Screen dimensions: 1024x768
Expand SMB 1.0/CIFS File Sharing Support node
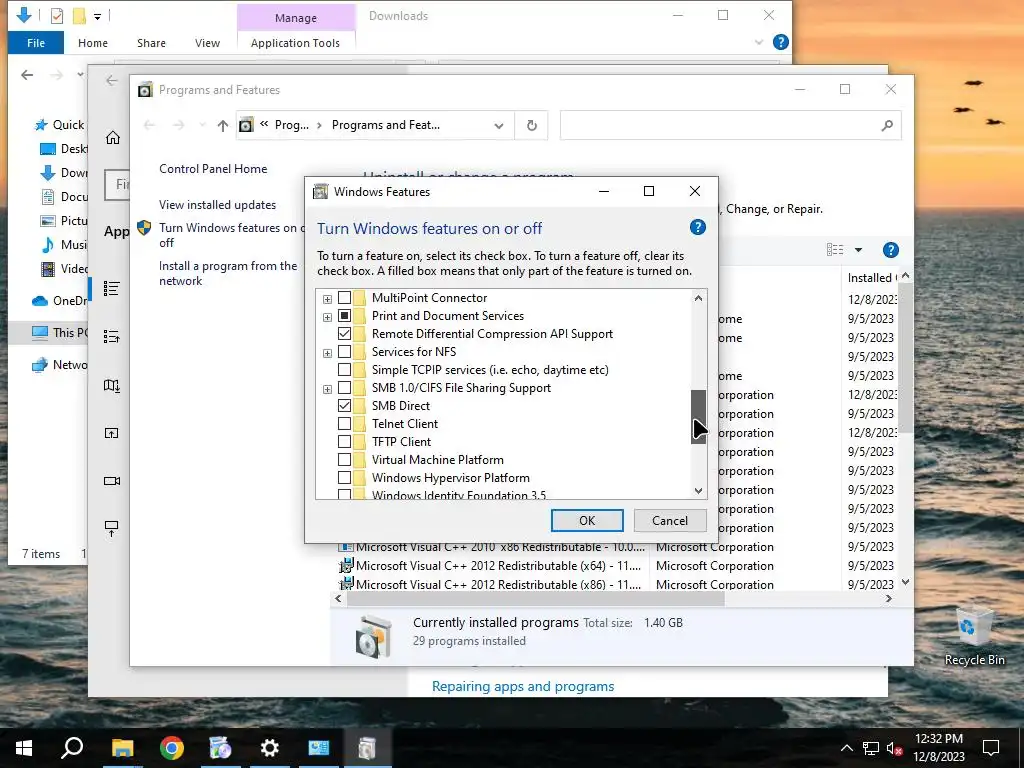pos(327,389)
